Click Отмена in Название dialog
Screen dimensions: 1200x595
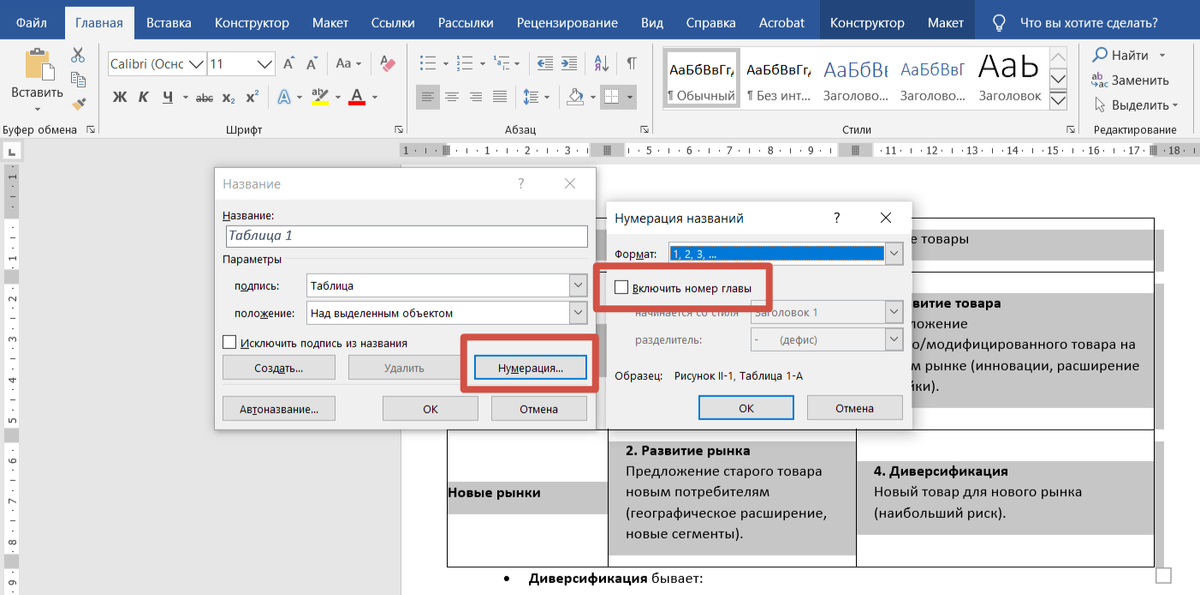538,408
